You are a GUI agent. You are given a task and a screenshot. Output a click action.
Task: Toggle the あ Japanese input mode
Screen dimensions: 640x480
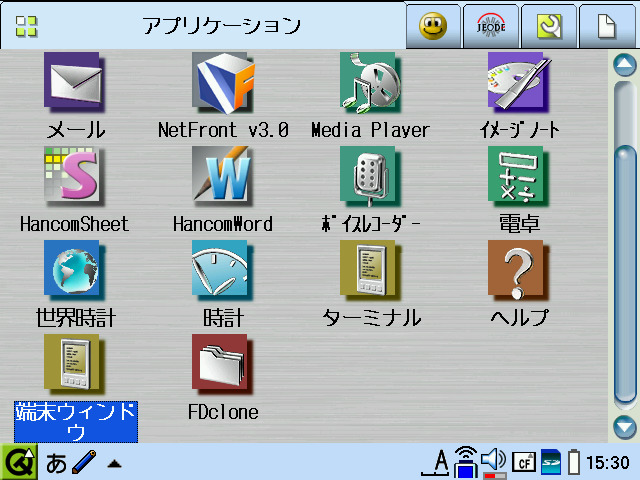pyautogui.click(x=56, y=463)
